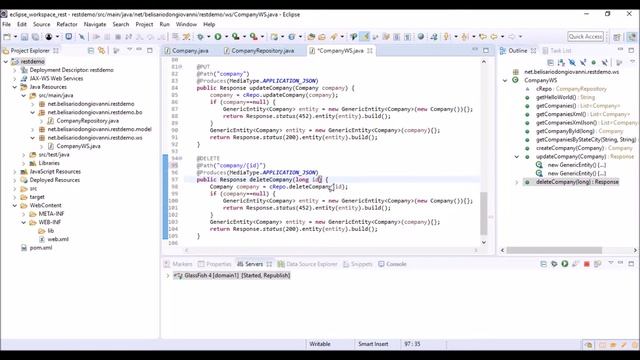Click Collapse All icon in Outline view

pyautogui.click(x=550, y=62)
